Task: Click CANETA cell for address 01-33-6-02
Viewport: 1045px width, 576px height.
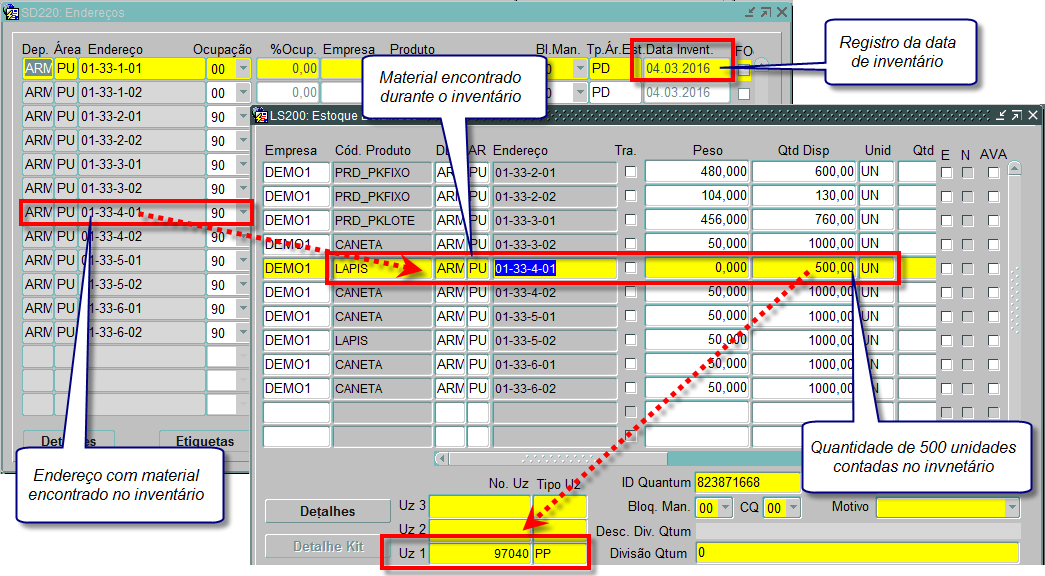Action: pyautogui.click(x=383, y=388)
